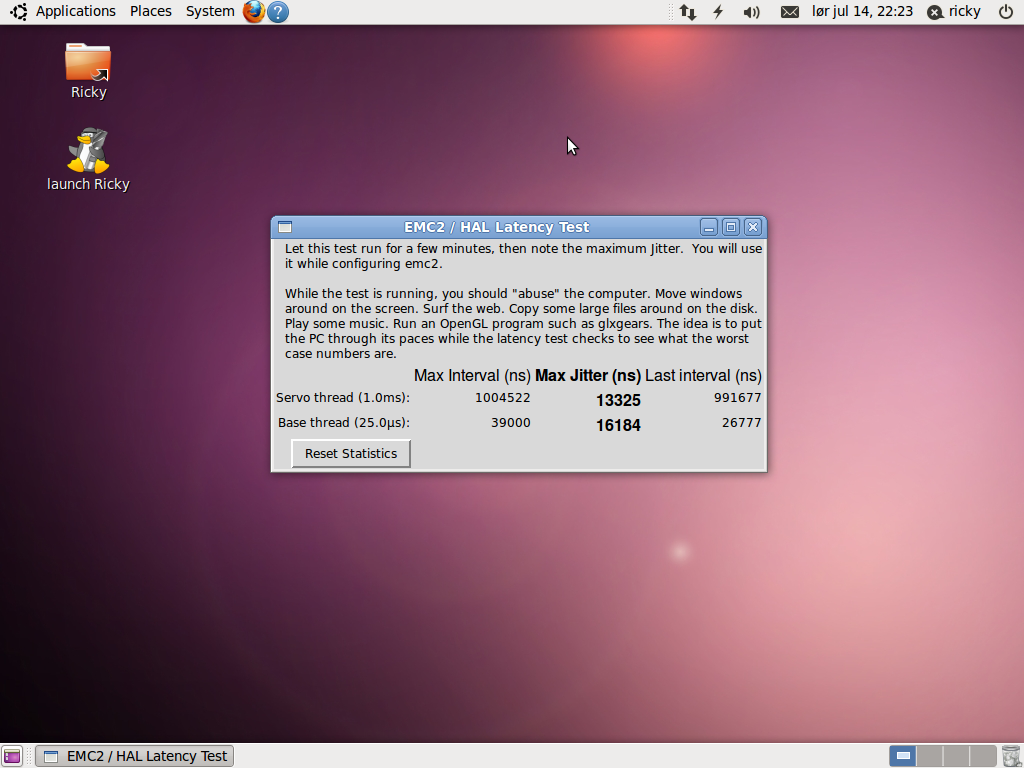
Task: Switch to the second workspace
Action: (x=929, y=756)
